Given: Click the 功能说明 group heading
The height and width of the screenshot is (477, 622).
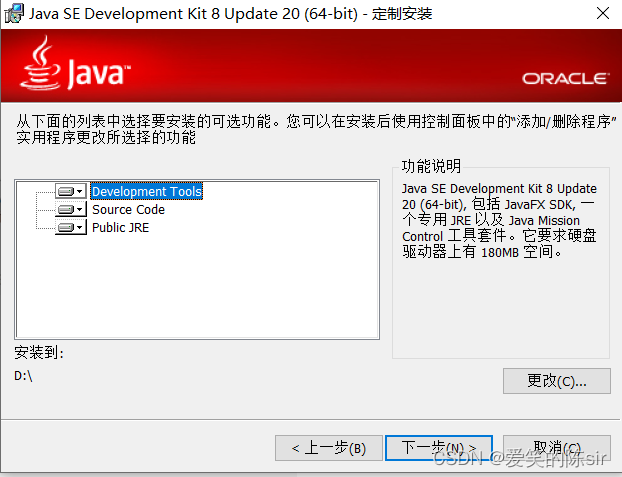Looking at the screenshot, I should 431,166.
